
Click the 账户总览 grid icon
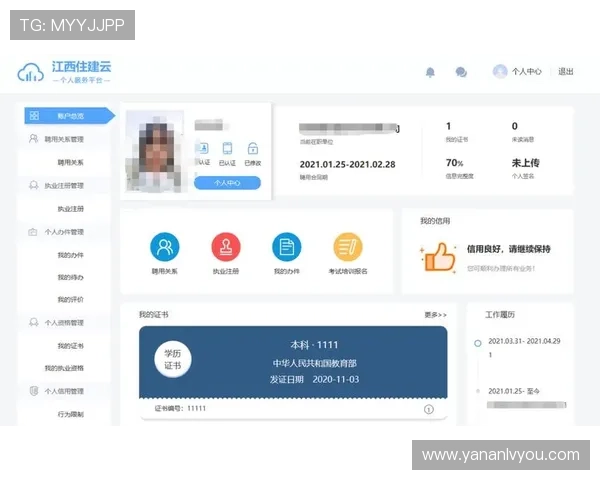[34, 116]
